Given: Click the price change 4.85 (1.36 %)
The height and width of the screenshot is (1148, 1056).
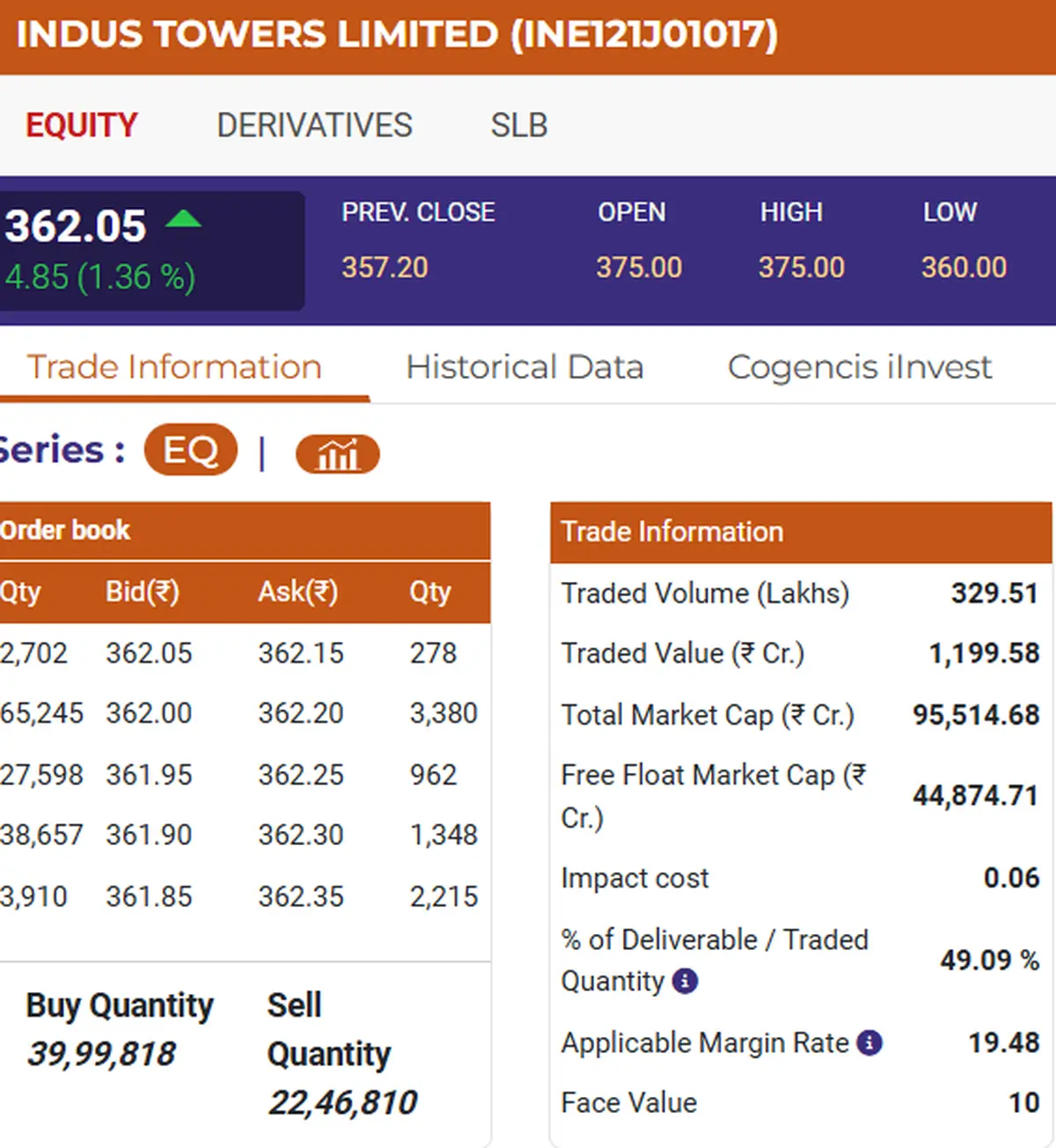Looking at the screenshot, I should click(100, 277).
